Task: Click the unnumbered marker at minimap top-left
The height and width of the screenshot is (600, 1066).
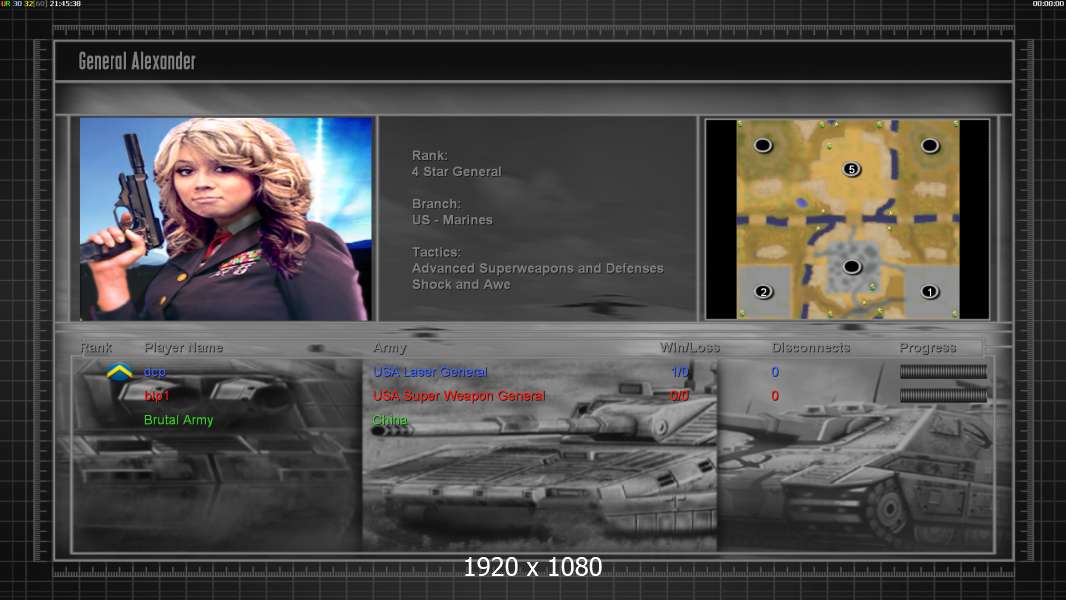Action: [763, 145]
